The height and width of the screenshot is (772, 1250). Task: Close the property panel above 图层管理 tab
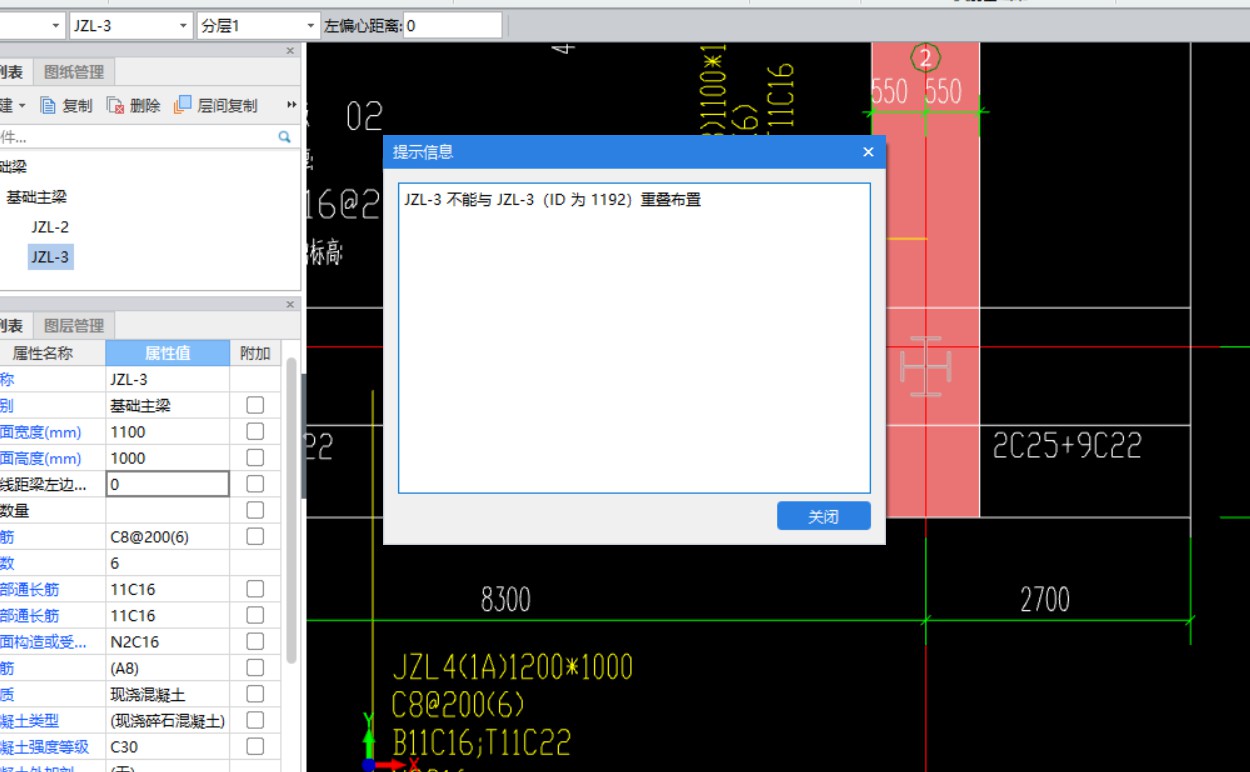(x=290, y=304)
